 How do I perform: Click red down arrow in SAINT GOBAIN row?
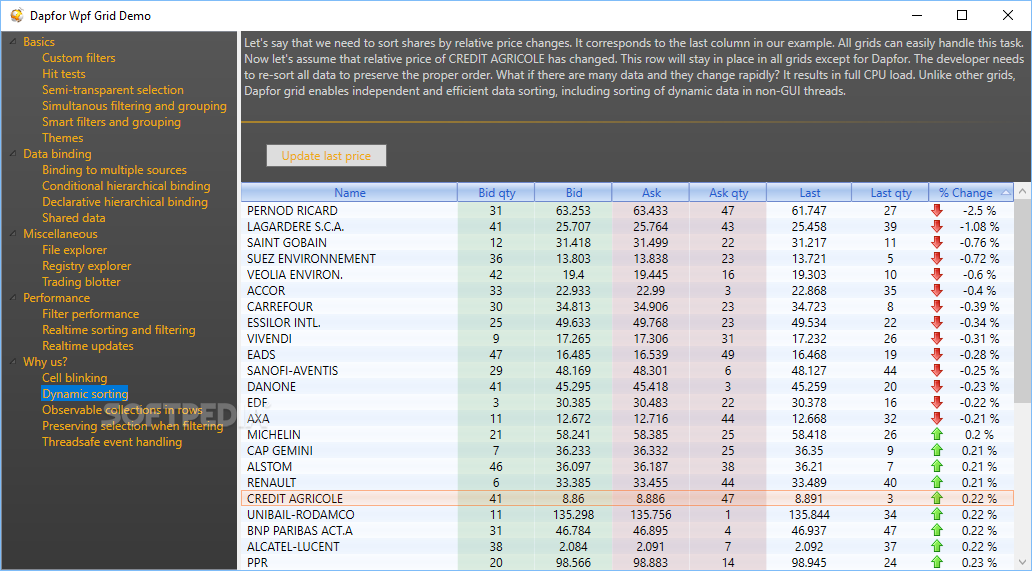937,243
